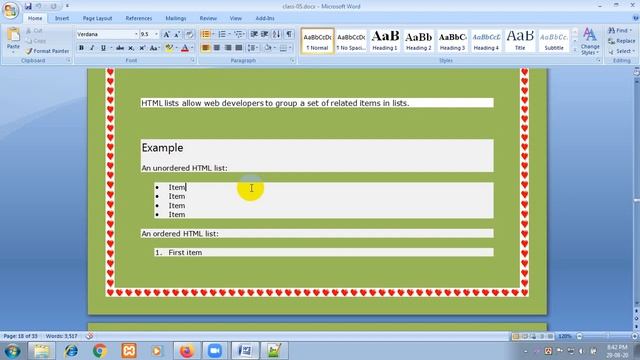Image resolution: width=640 pixels, height=360 pixels.
Task: Open line spacing dropdown
Action: 253,48
